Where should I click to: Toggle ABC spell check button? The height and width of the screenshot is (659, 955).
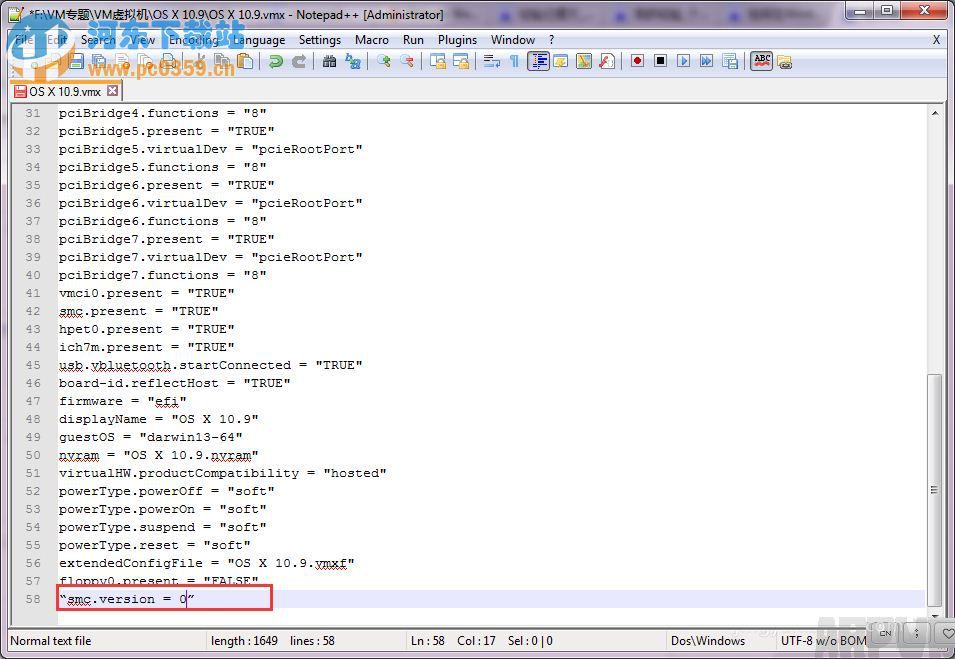[762, 61]
